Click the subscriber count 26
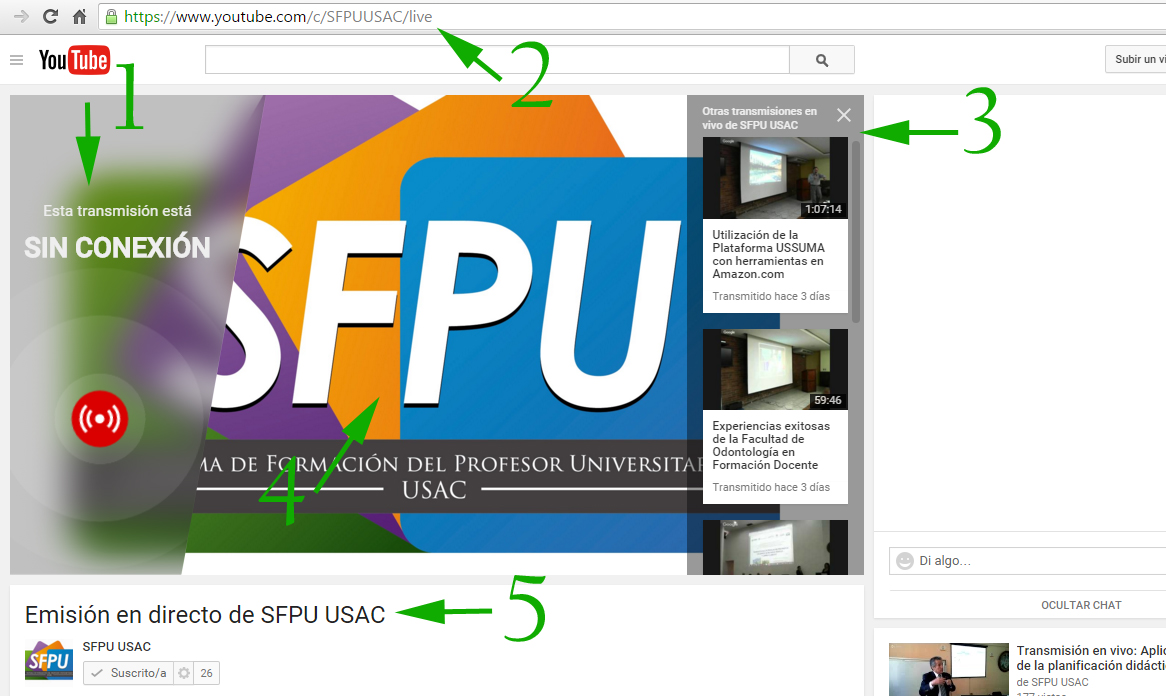 (207, 673)
